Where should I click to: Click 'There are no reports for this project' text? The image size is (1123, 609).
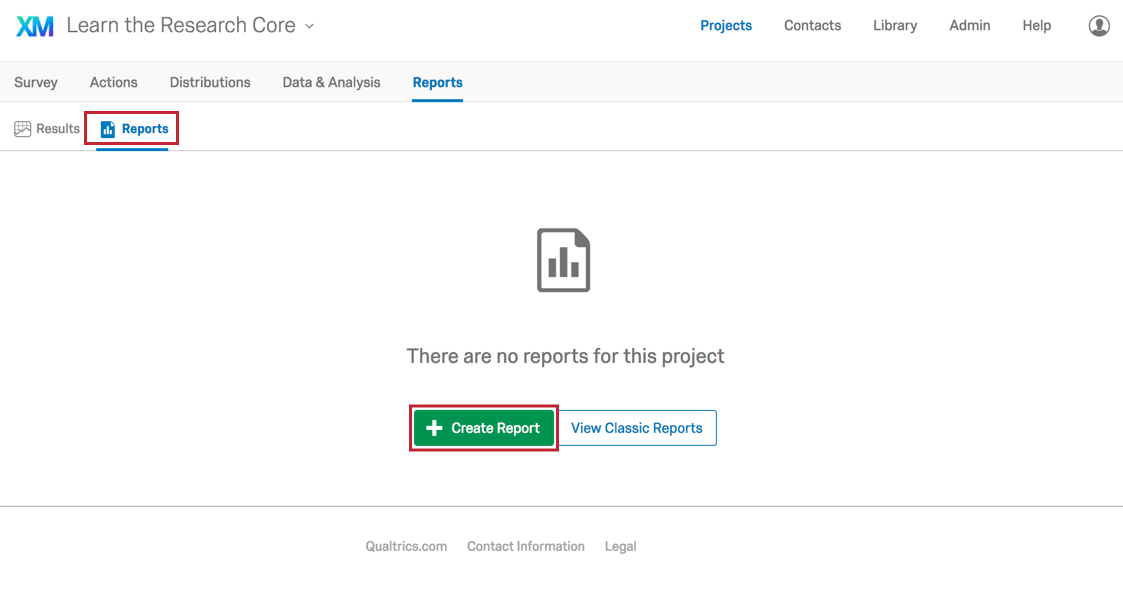click(x=565, y=356)
